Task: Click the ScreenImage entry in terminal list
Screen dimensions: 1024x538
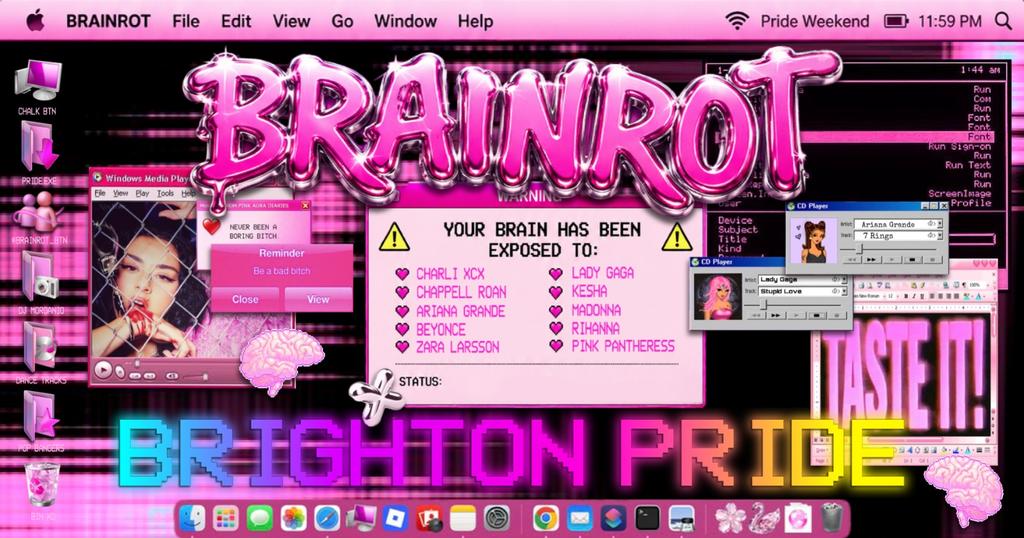Action: click(x=960, y=193)
